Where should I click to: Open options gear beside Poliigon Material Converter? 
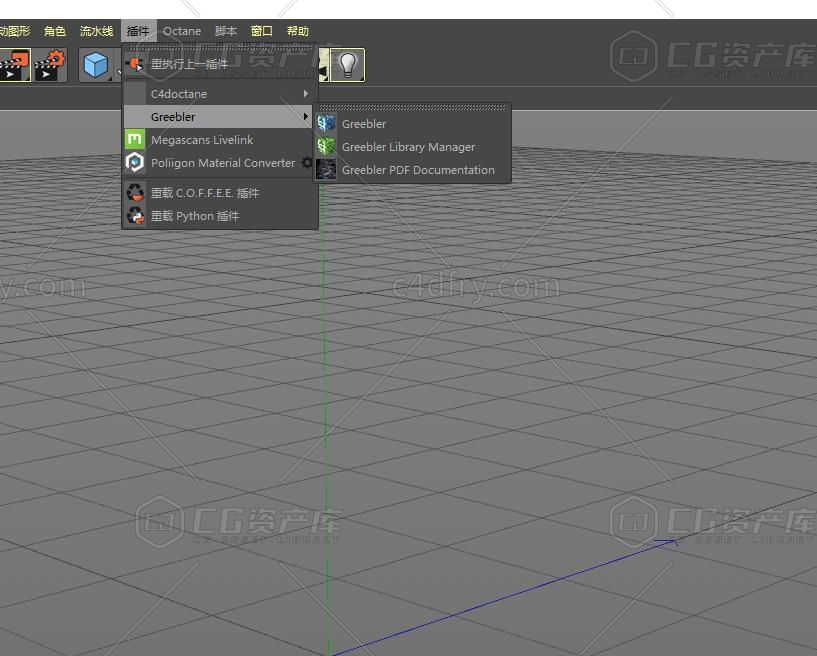[x=307, y=163]
